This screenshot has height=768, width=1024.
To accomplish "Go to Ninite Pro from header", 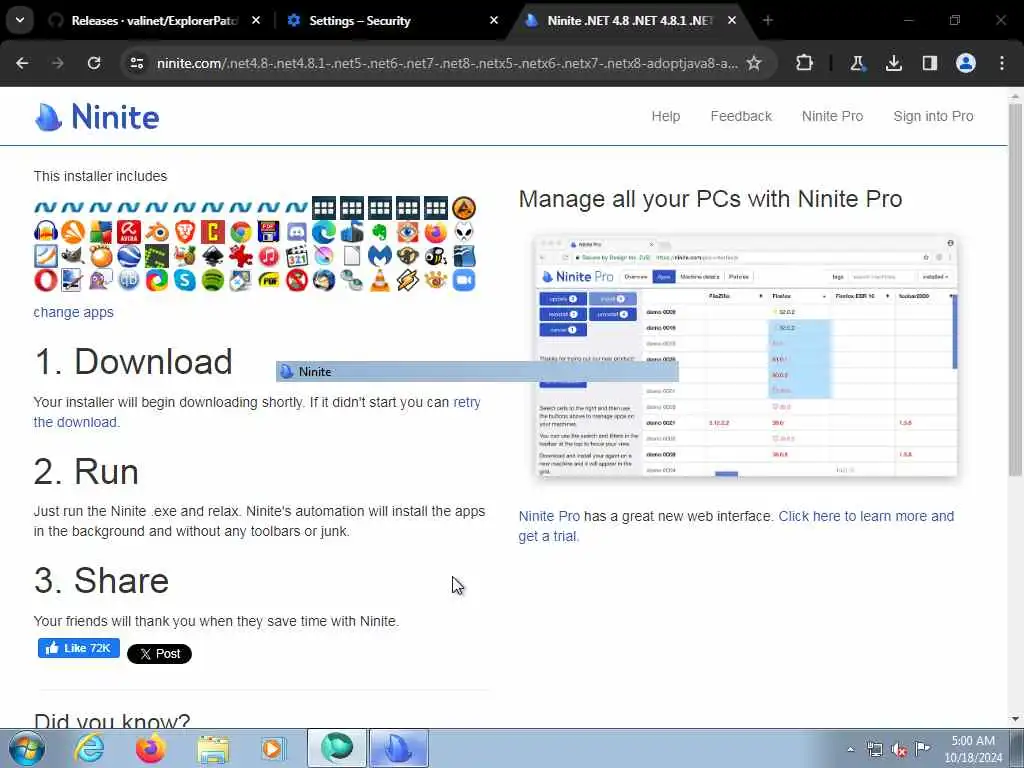I will [x=832, y=116].
